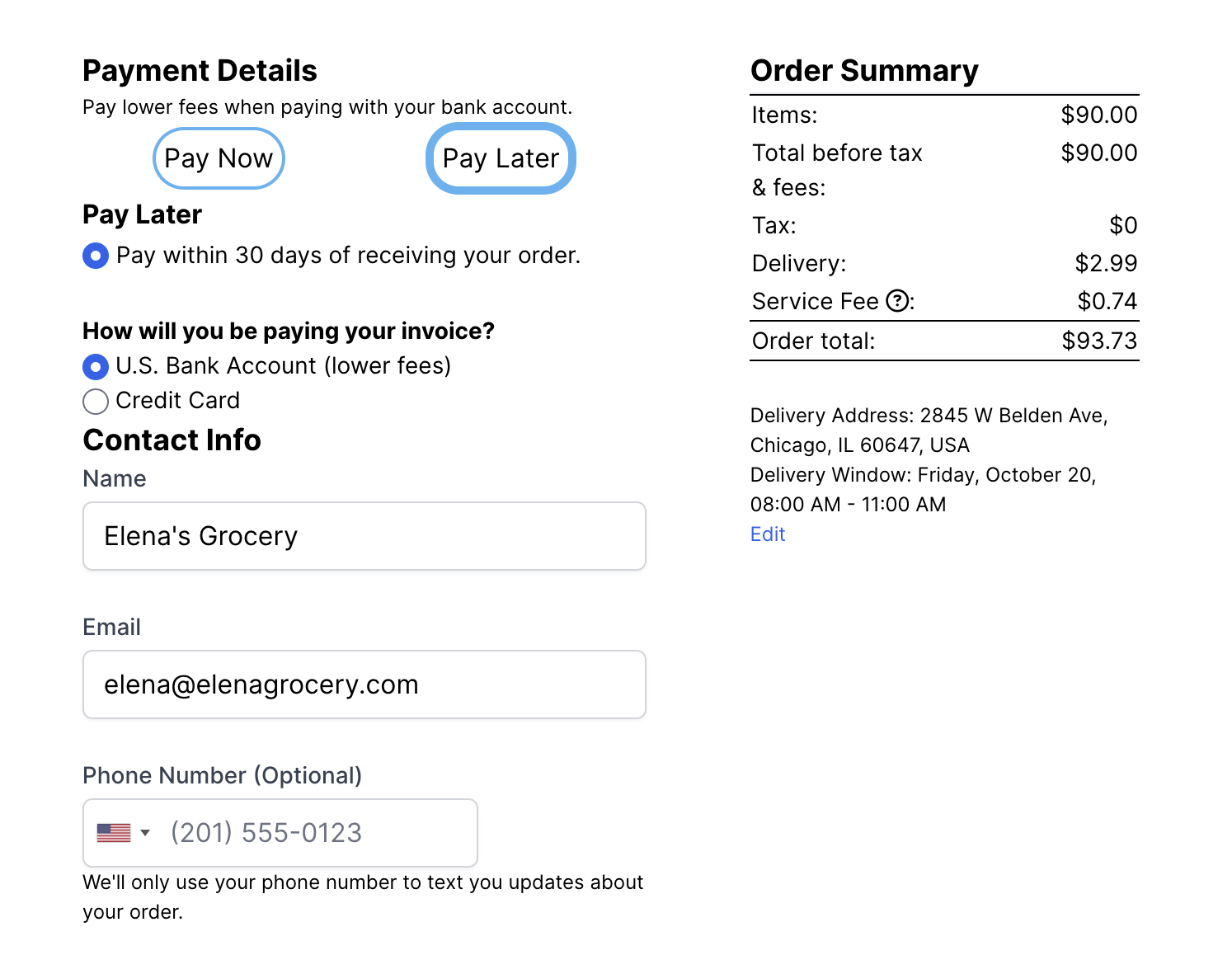1232x955 pixels.
Task: Click the Delivery Window text line
Action: [x=923, y=475]
